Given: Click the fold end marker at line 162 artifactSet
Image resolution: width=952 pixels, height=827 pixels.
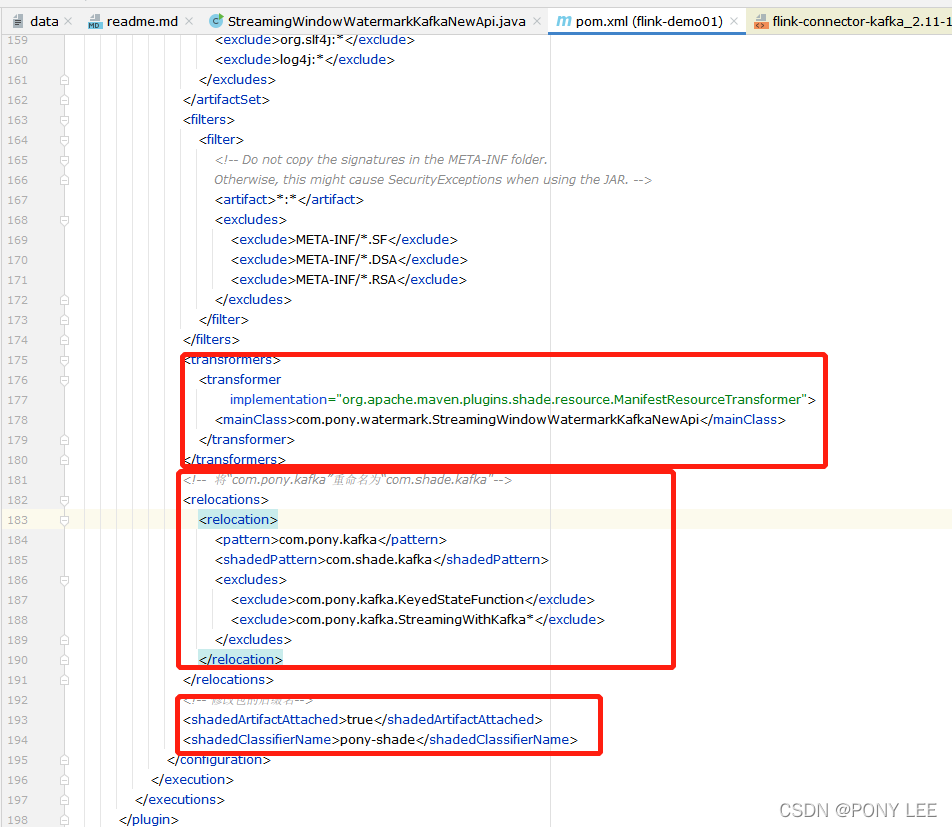Looking at the screenshot, I should click(x=64, y=100).
